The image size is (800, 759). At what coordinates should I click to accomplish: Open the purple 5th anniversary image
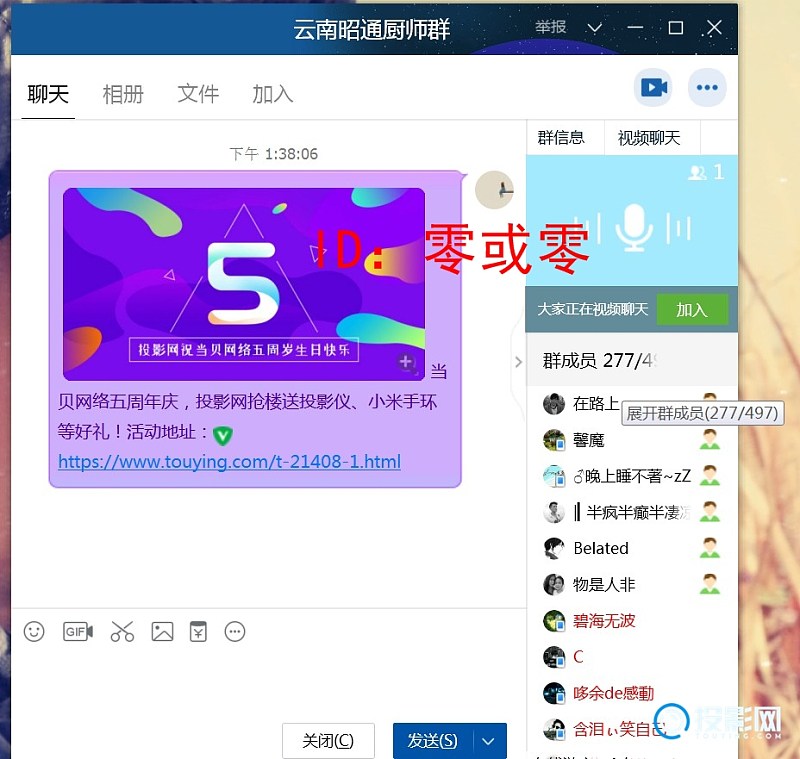point(244,284)
